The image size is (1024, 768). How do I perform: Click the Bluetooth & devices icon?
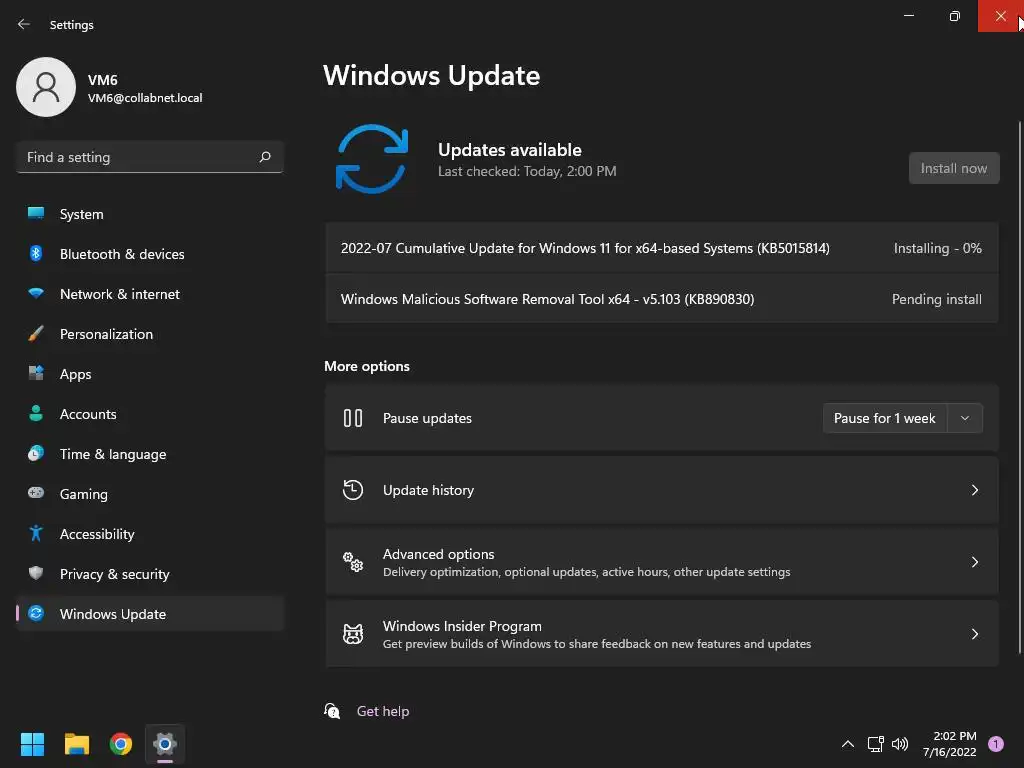coord(36,253)
